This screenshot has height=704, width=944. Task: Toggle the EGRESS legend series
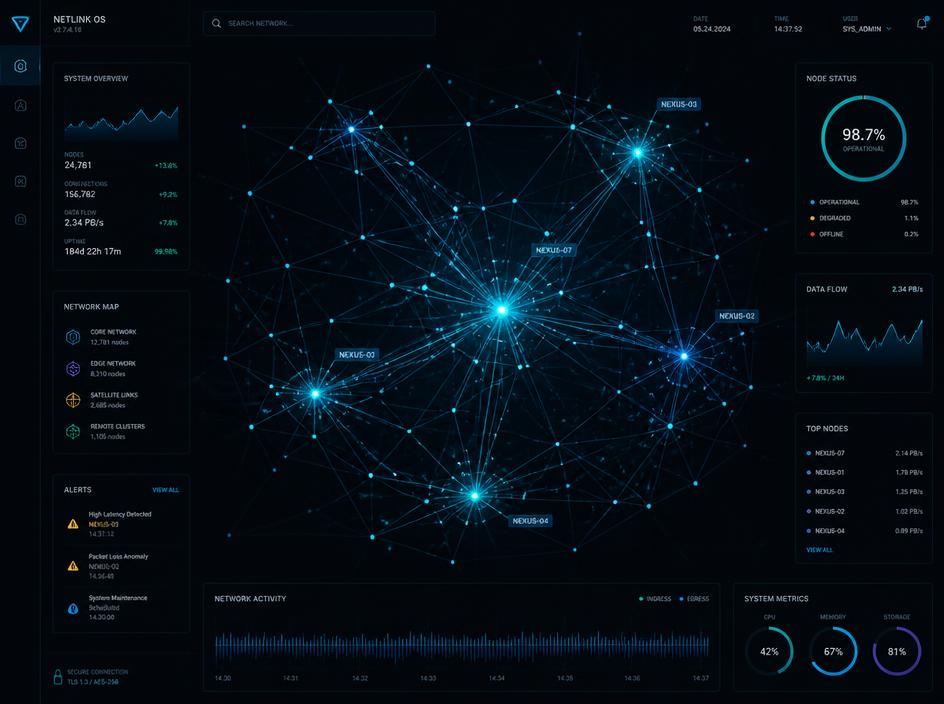pos(694,599)
